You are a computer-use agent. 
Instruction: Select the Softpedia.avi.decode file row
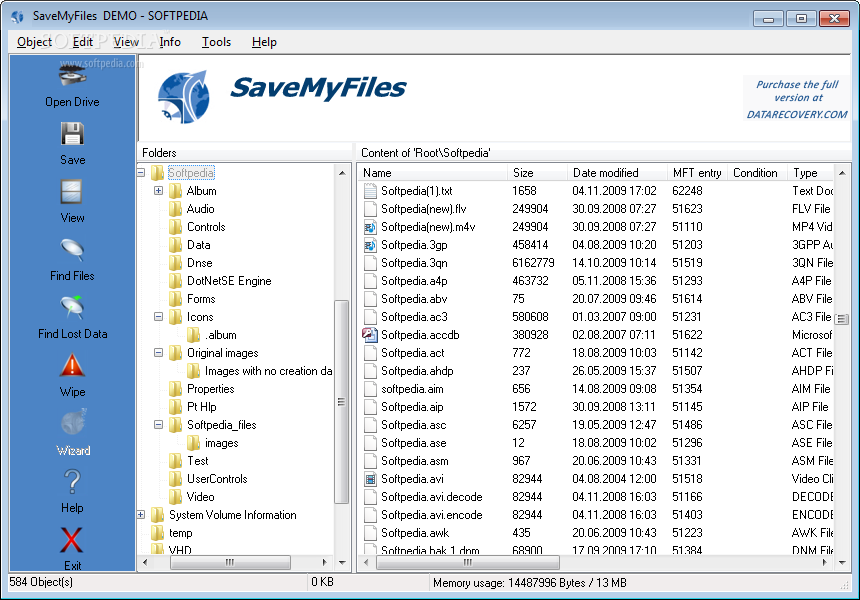(x=597, y=497)
